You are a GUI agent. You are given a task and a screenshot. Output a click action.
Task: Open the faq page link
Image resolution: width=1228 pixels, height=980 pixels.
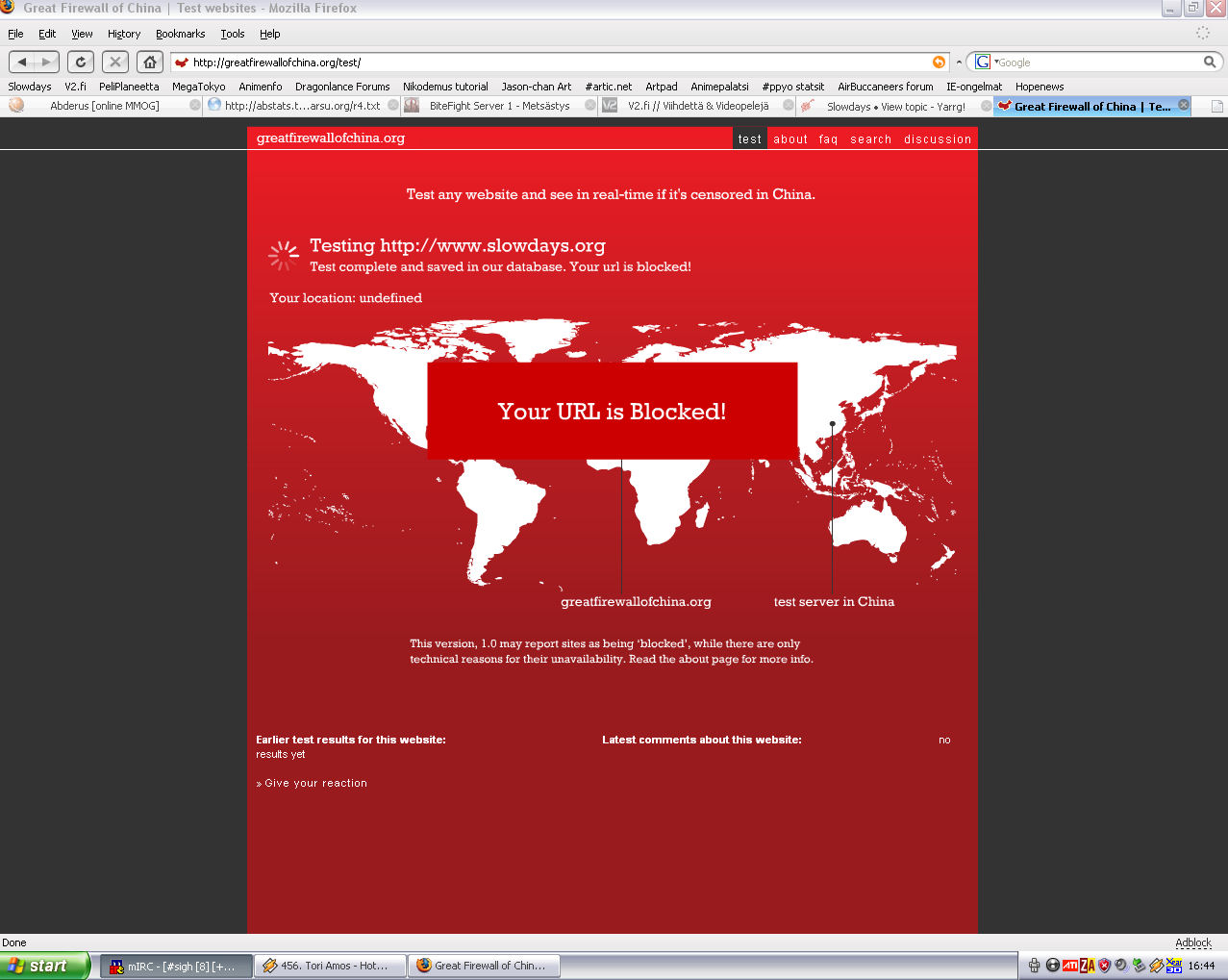click(828, 139)
